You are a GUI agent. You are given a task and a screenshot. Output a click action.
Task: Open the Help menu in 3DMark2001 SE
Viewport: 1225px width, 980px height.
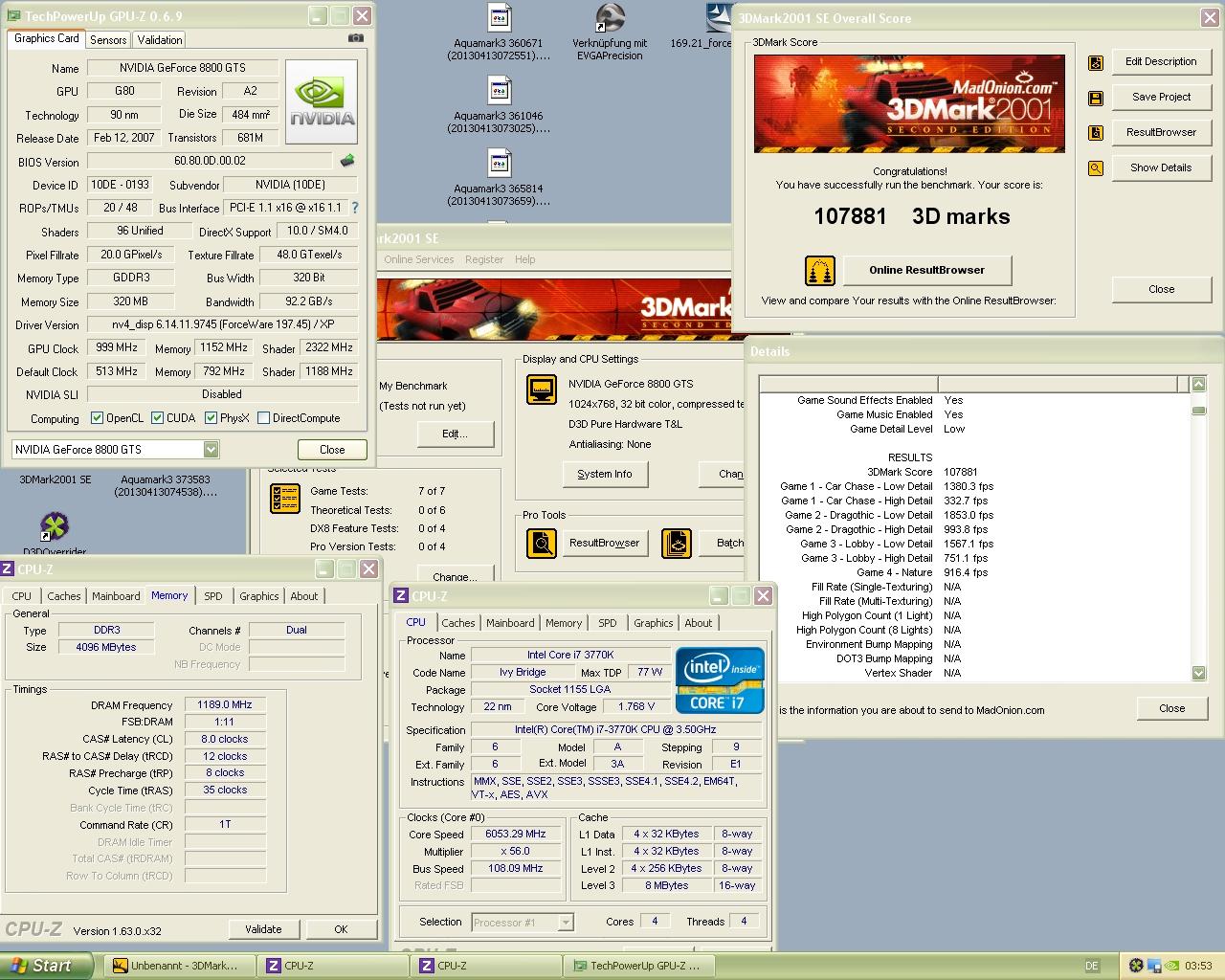coord(525,259)
